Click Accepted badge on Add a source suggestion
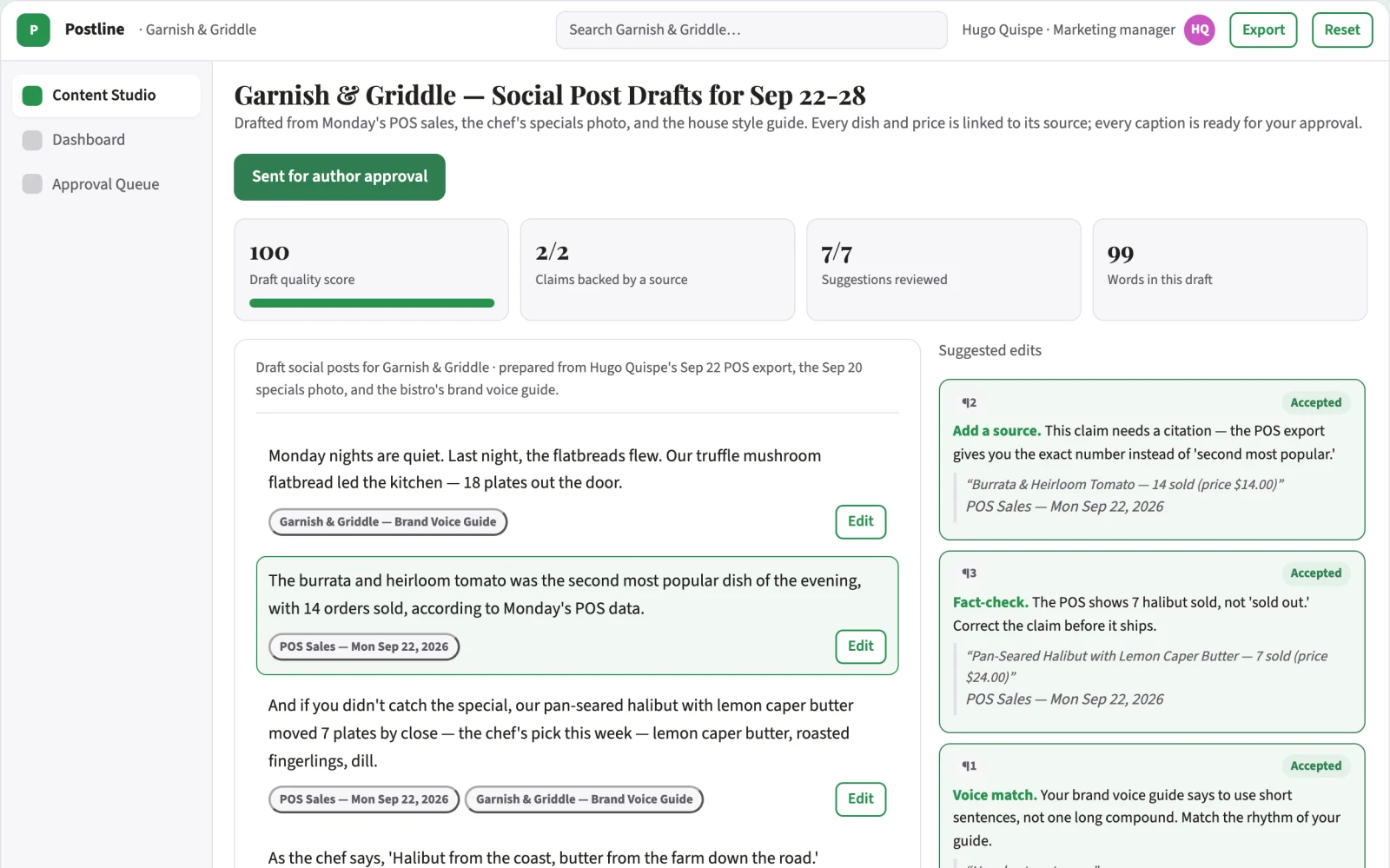 [x=1315, y=403]
